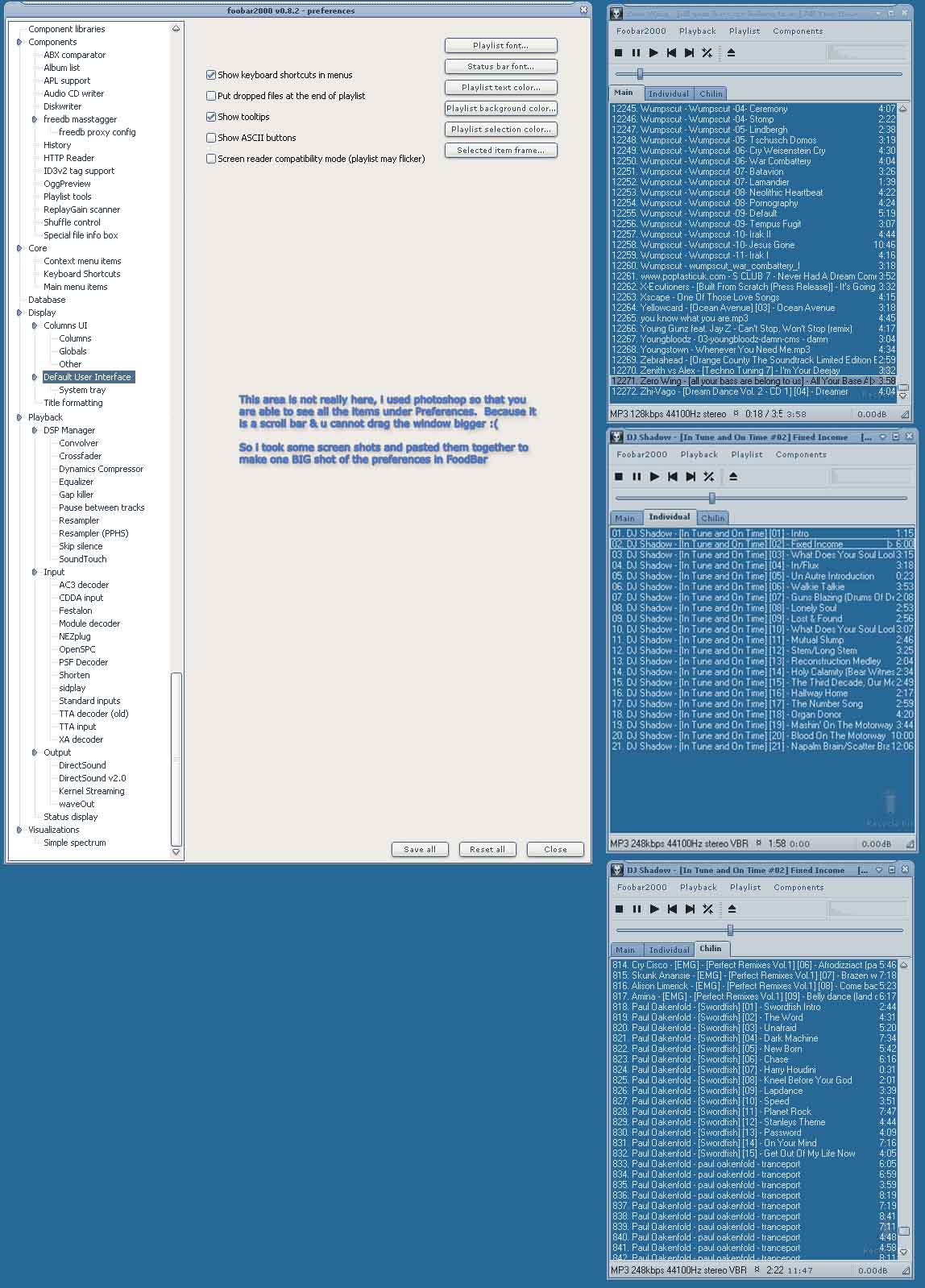925x1288 pixels.
Task: Click Play in the Chilin-tab player window
Action: tap(654, 909)
